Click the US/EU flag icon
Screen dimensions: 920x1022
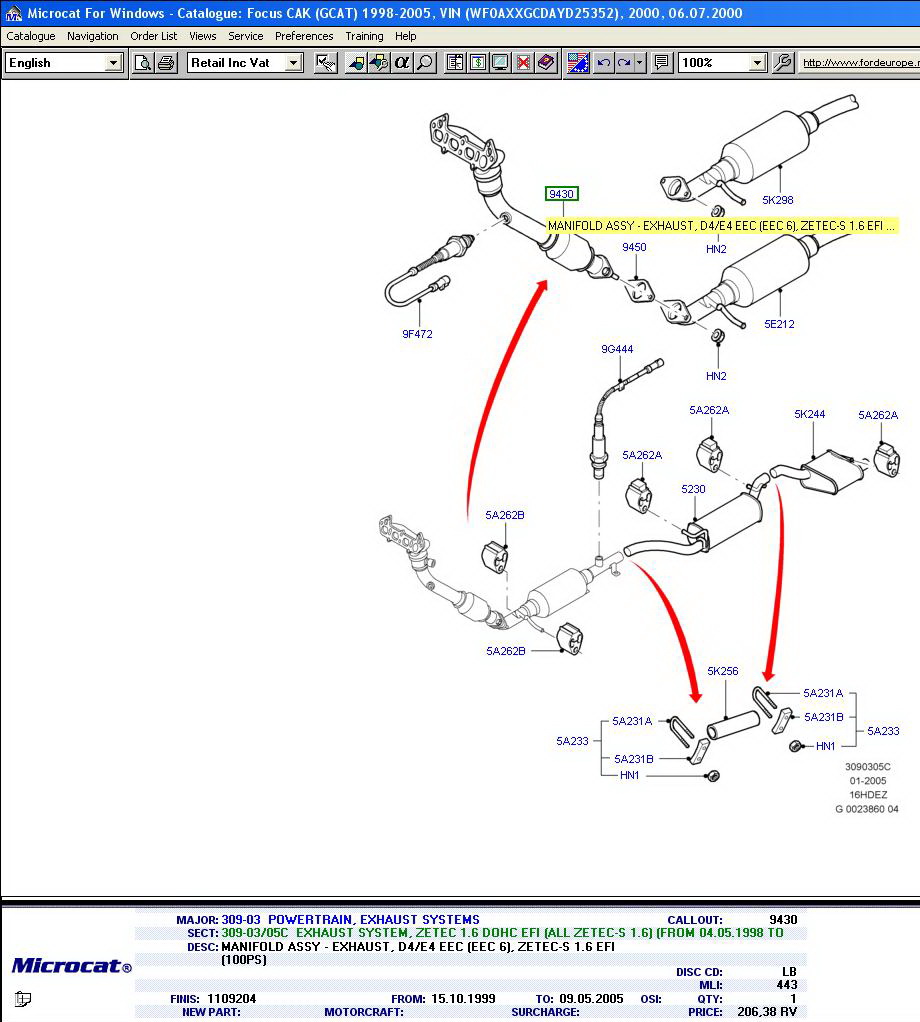(578, 63)
